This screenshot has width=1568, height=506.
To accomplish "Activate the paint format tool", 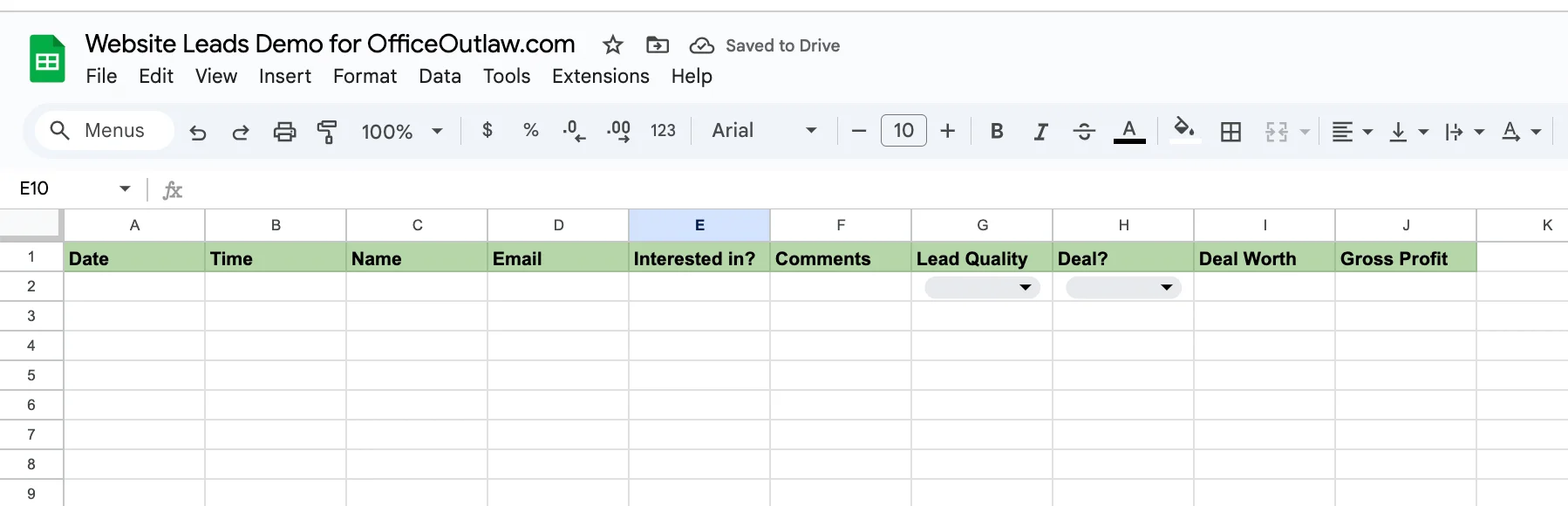I will (x=327, y=132).
